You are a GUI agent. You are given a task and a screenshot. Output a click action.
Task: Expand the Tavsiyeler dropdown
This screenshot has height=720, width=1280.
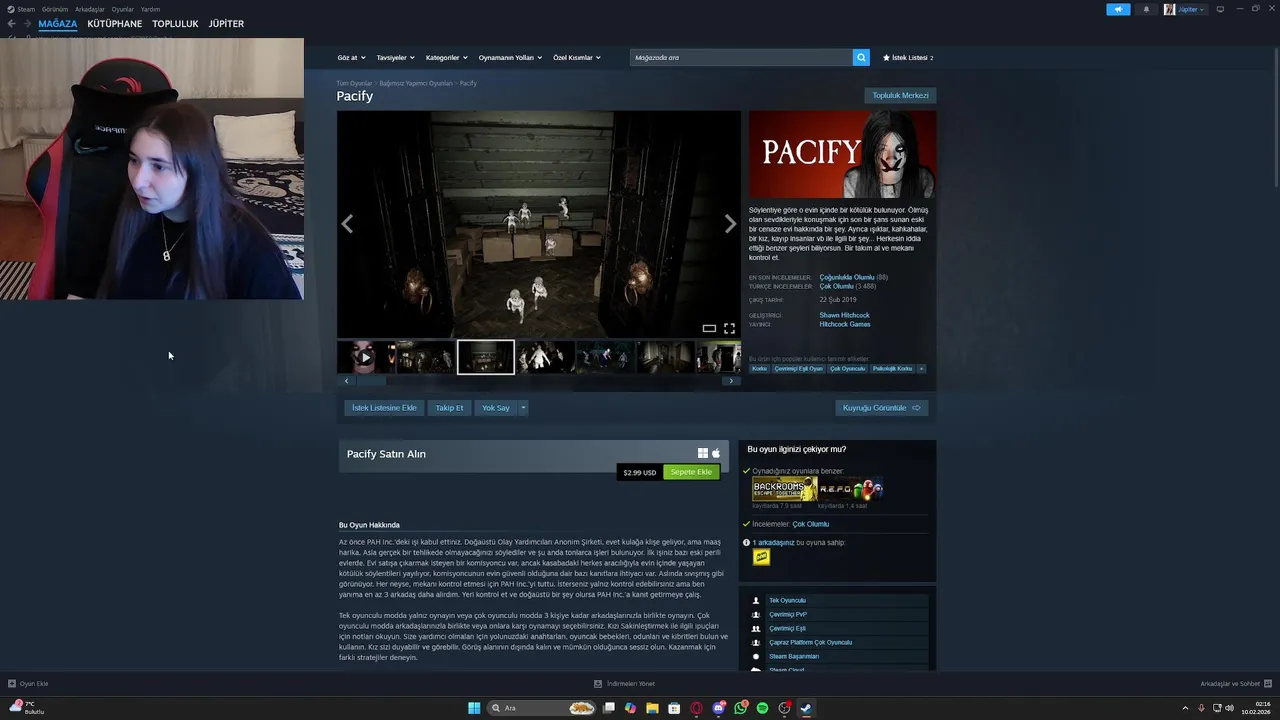click(395, 58)
